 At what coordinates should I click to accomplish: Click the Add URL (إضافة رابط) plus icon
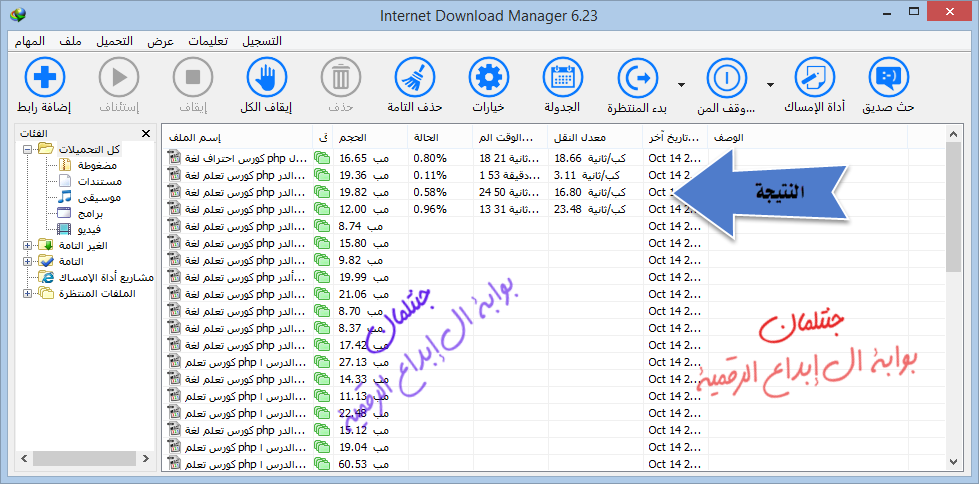pos(41,77)
